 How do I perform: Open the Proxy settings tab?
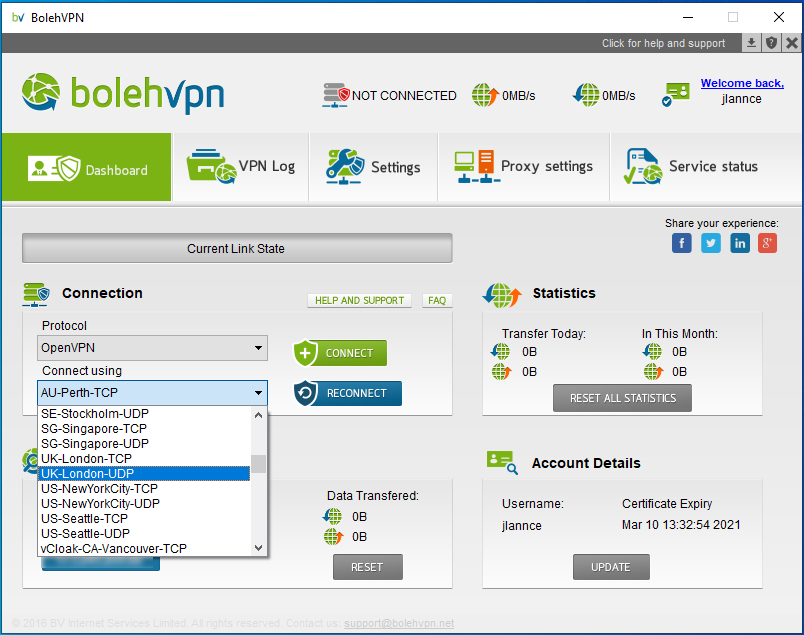(x=524, y=167)
